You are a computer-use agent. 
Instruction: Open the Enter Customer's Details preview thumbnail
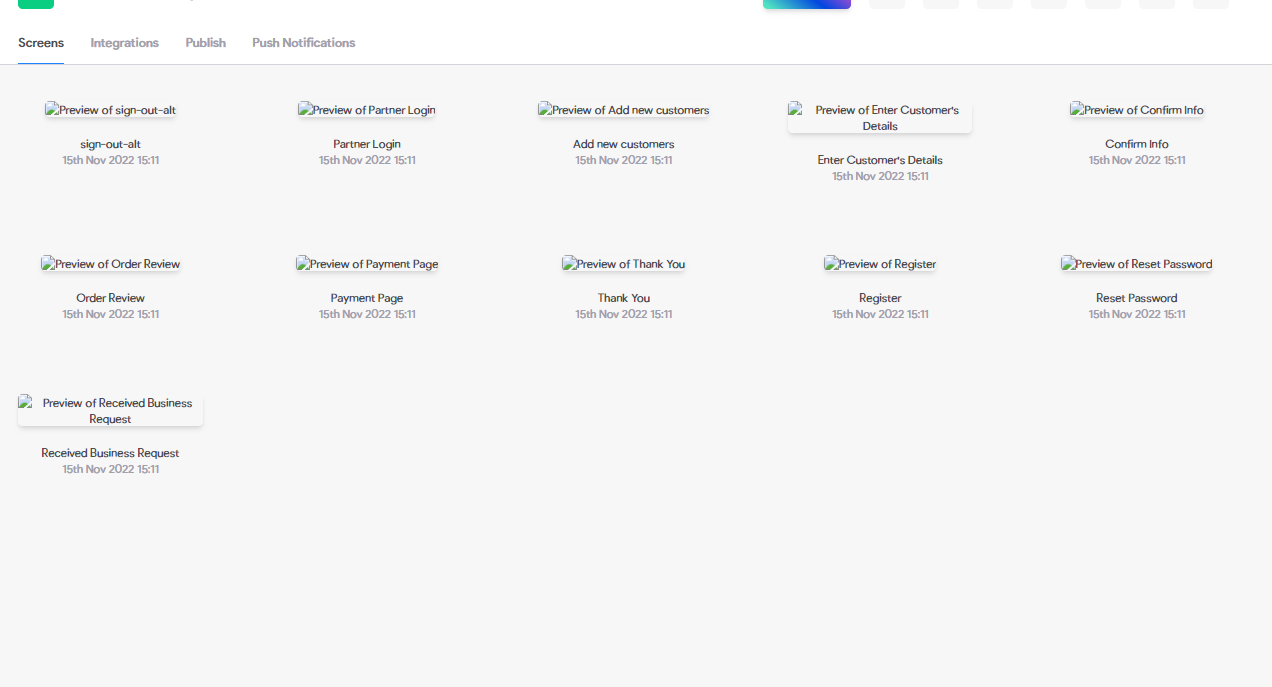pos(880,118)
